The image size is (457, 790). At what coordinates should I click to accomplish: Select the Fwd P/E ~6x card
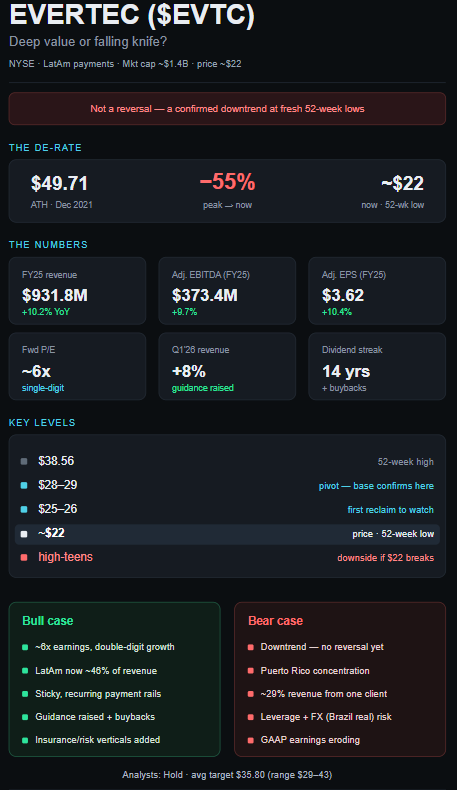77,366
